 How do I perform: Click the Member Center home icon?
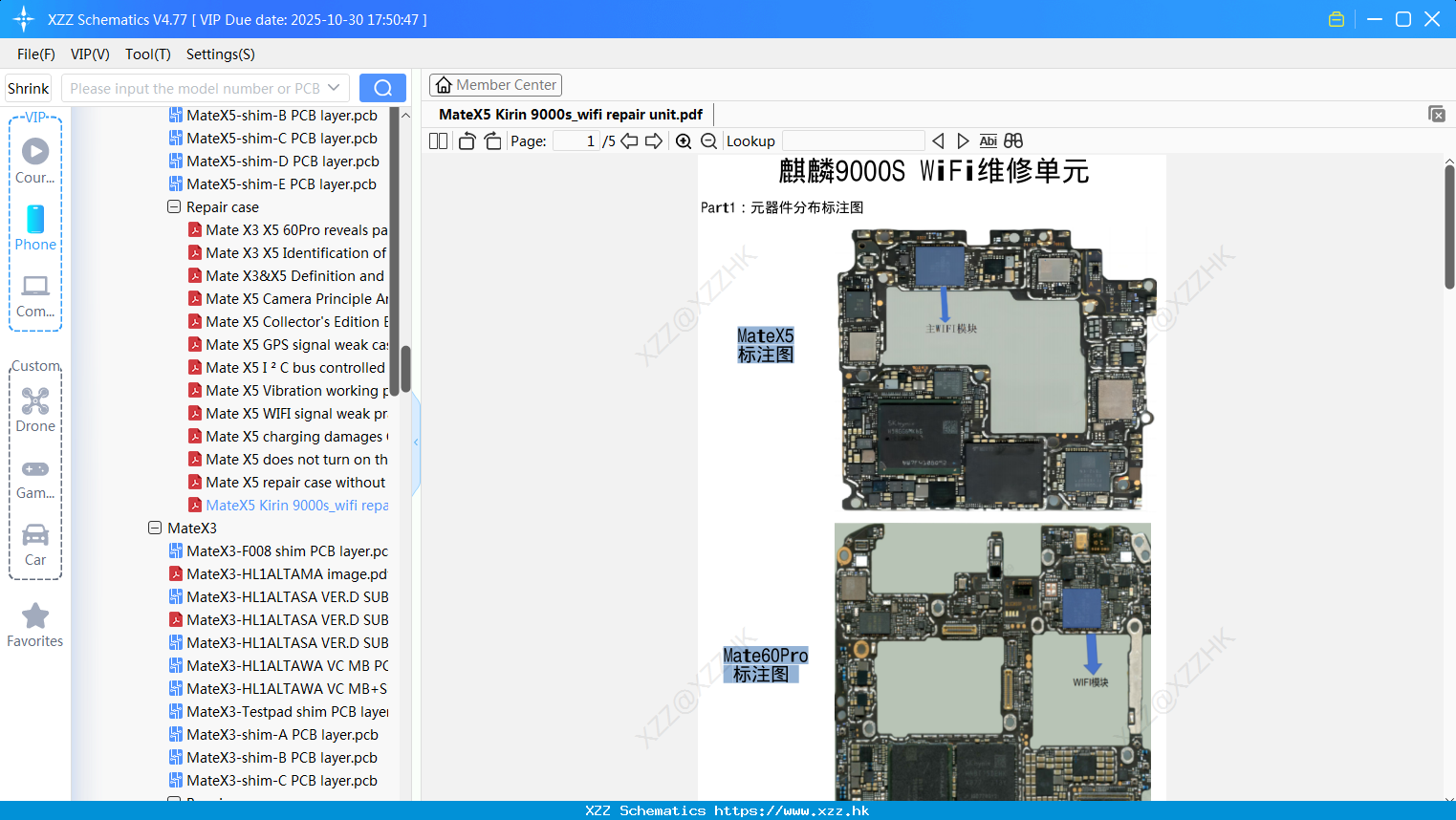tap(444, 85)
